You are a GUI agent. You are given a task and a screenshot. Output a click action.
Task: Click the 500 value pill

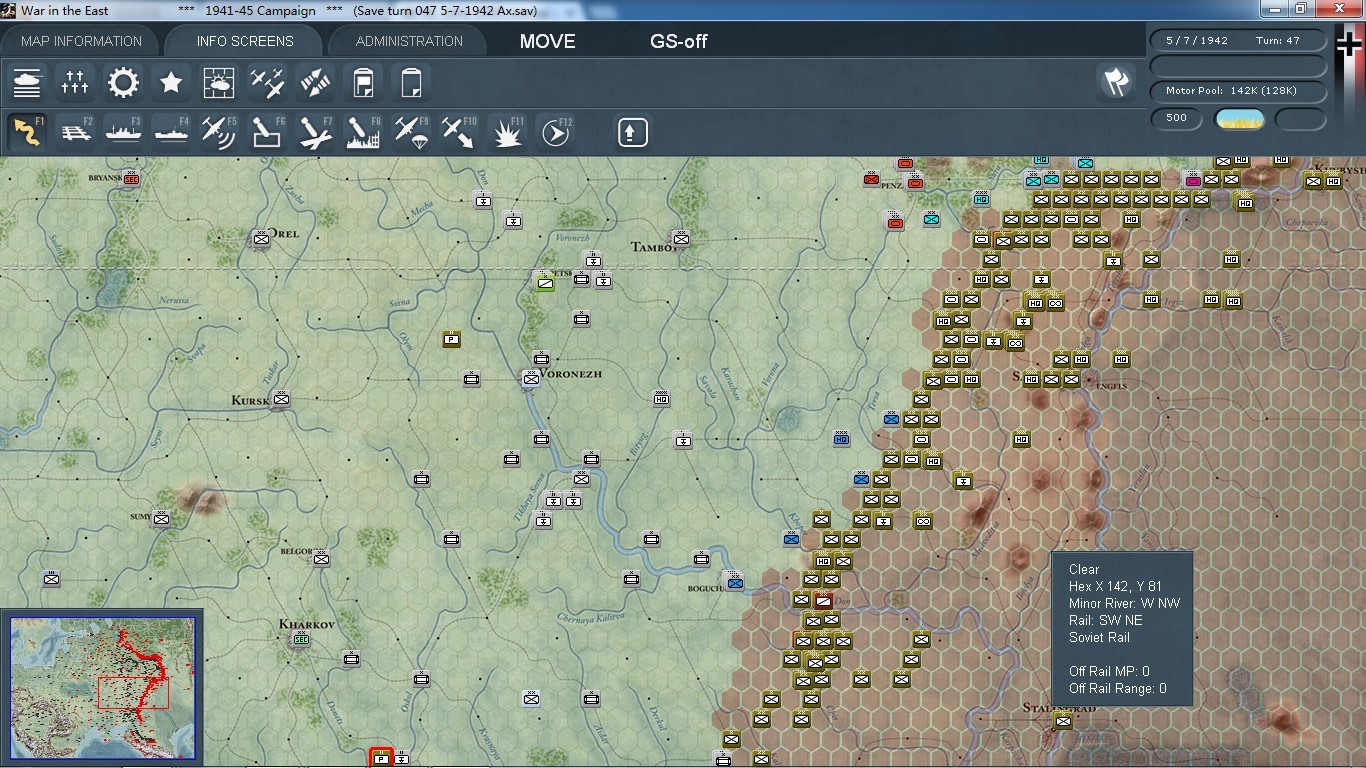(1177, 118)
